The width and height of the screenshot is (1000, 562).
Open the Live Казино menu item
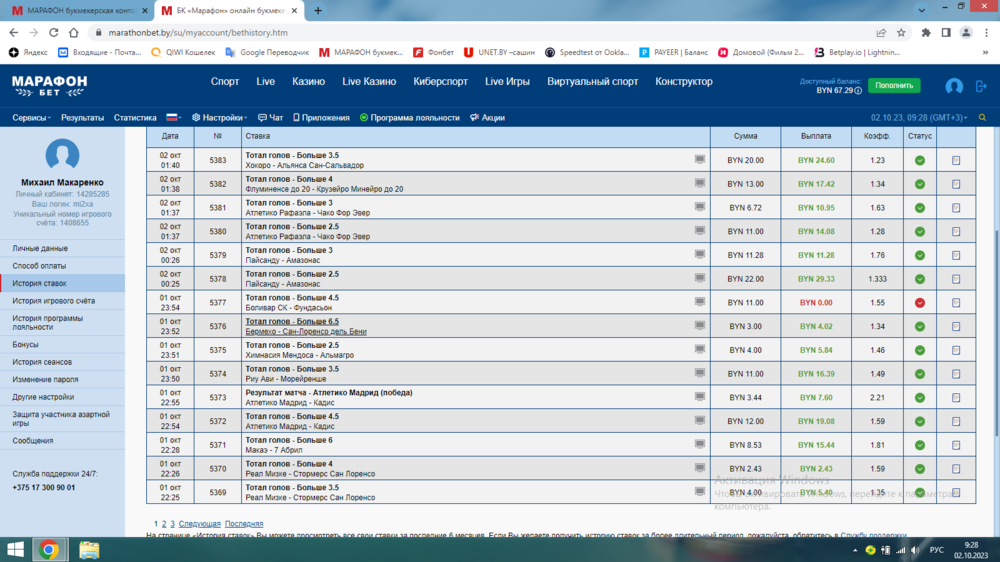click(370, 82)
